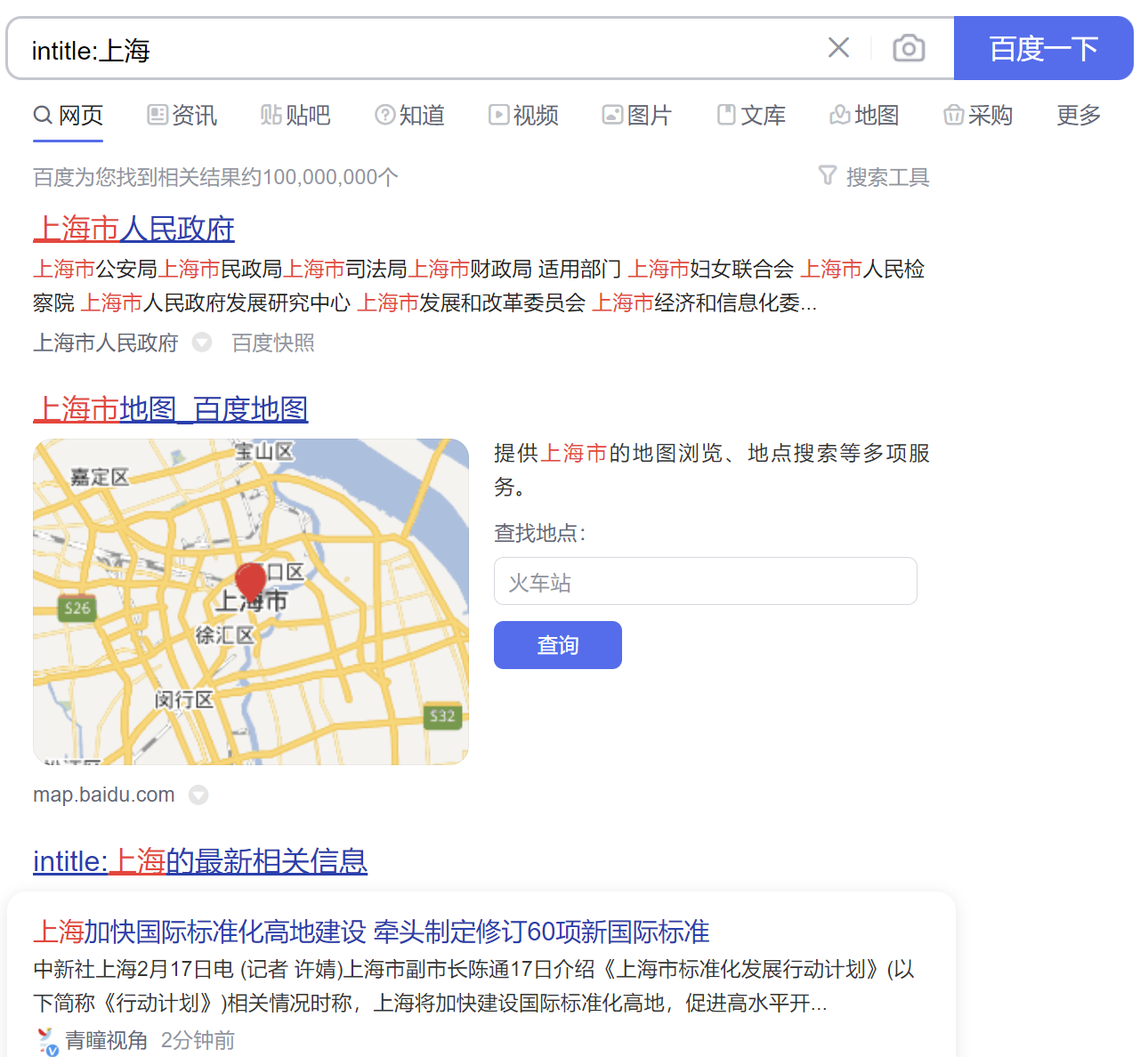The image size is (1148, 1057).
Task: Click the 查询 button
Action: 558,645
